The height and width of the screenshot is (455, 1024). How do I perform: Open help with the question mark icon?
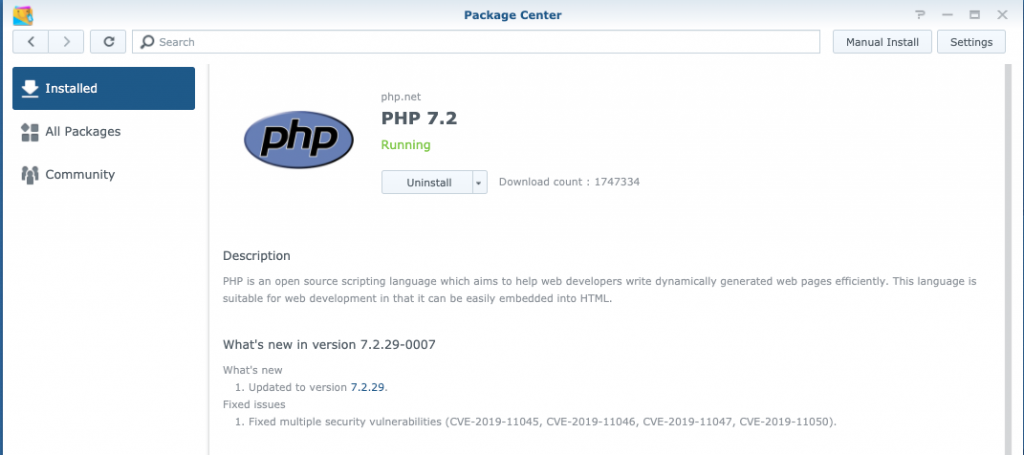click(921, 15)
